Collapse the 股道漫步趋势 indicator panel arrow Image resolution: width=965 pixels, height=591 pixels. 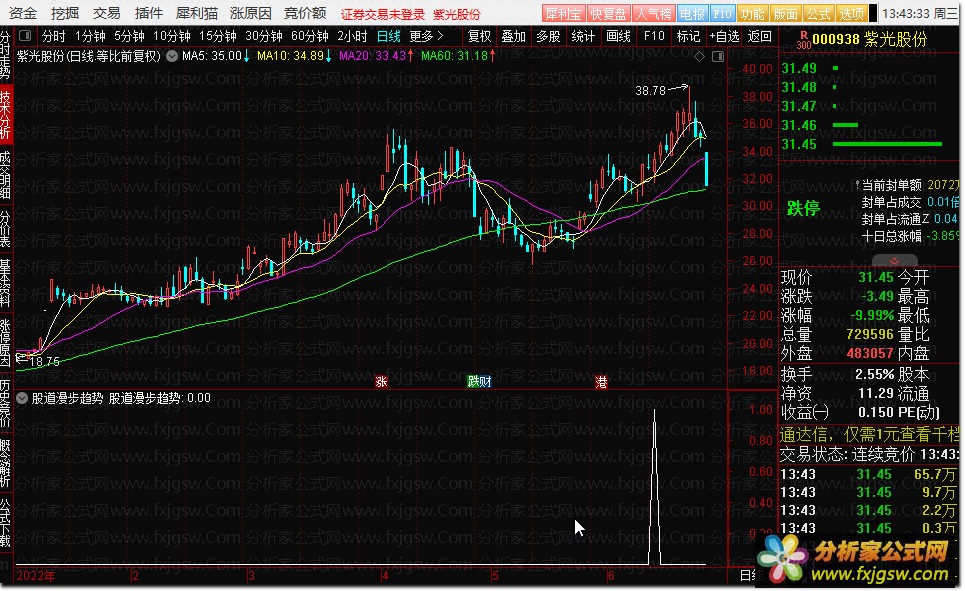[22, 398]
